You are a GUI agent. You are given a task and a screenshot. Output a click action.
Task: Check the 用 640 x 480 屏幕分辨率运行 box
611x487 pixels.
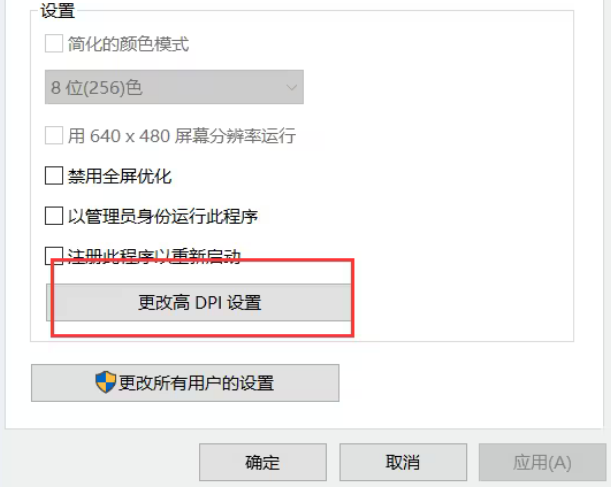[54, 136]
